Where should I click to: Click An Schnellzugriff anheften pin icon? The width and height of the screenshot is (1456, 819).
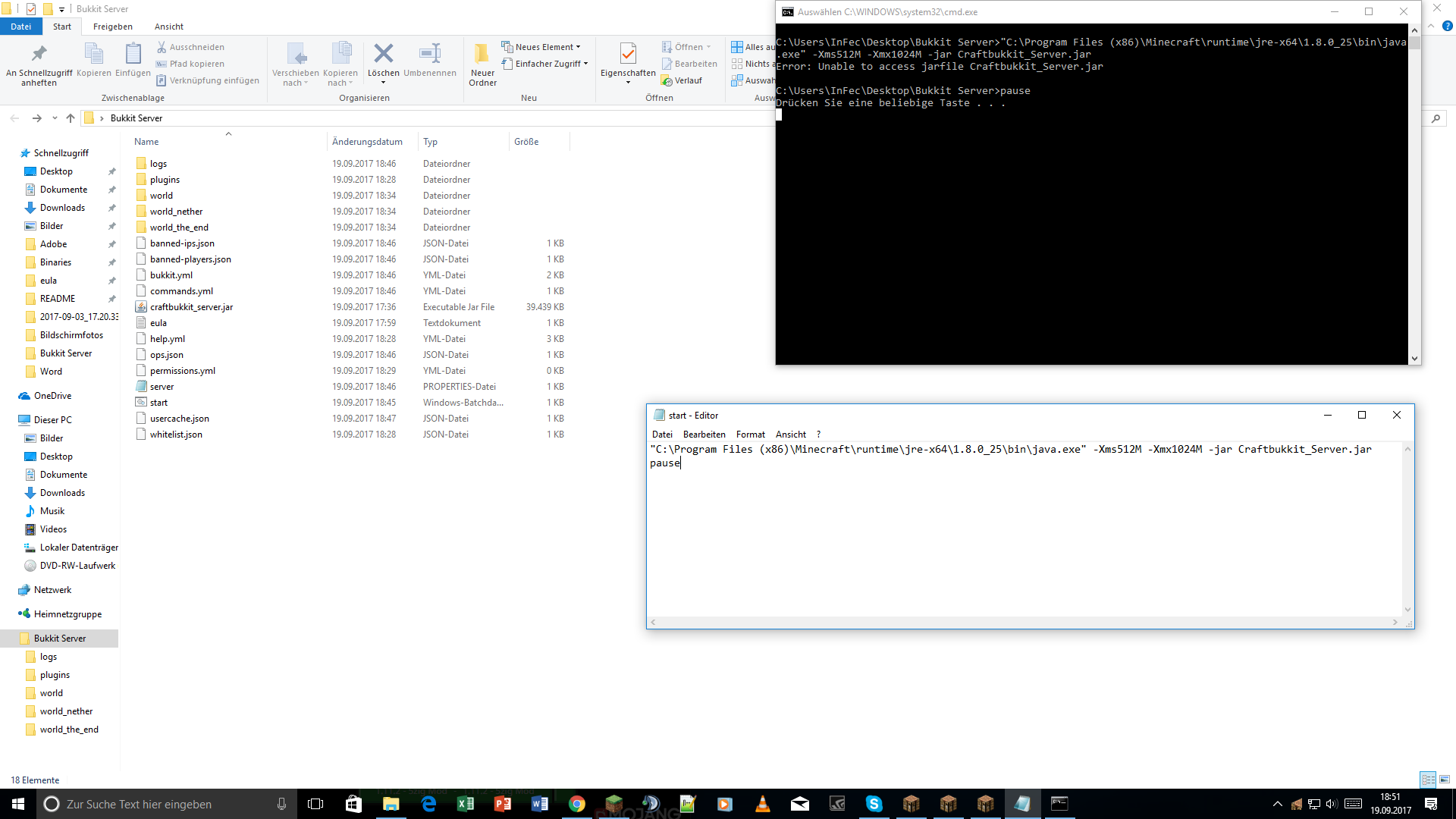pyautogui.click(x=39, y=54)
